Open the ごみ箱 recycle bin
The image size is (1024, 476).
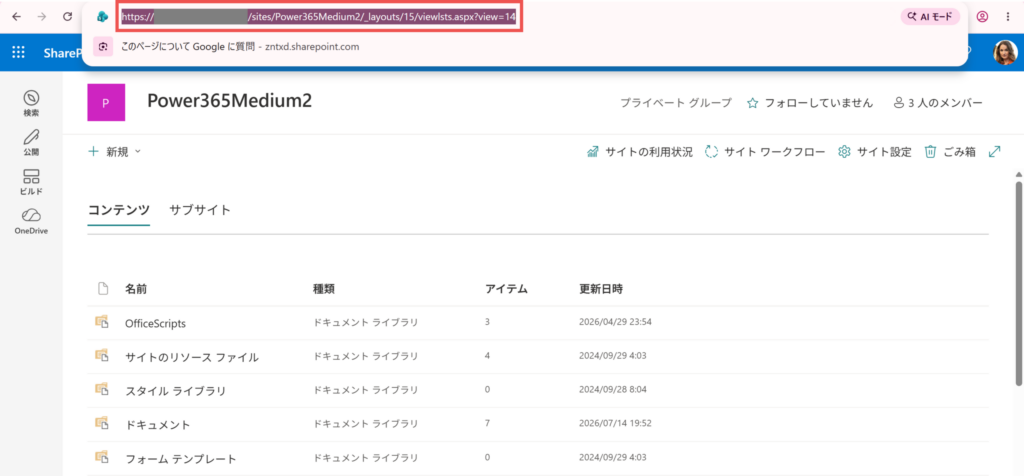(x=950, y=152)
